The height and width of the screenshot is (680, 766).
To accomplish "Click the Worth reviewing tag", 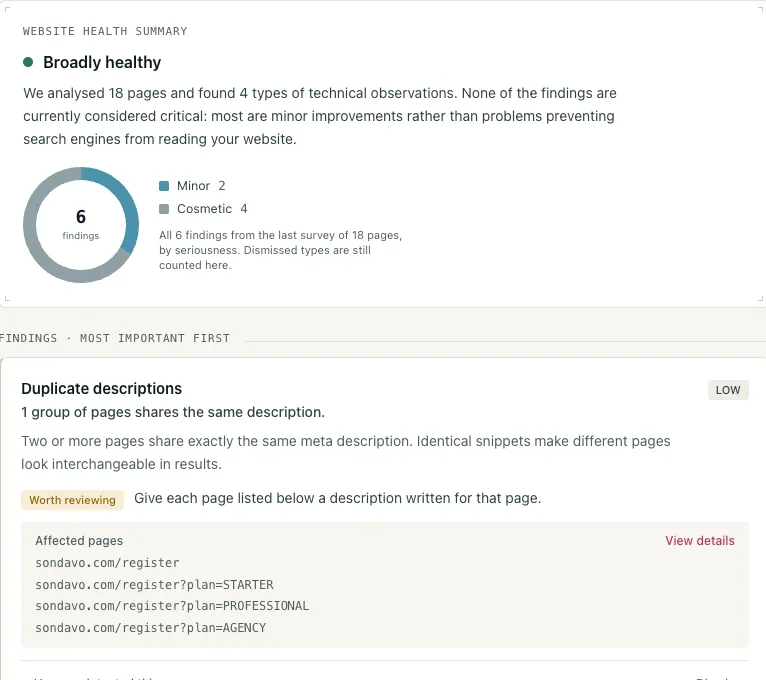I will [72, 500].
